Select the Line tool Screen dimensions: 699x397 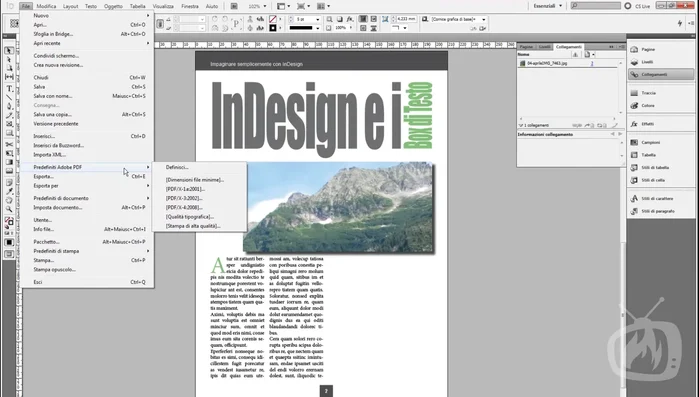9,97
